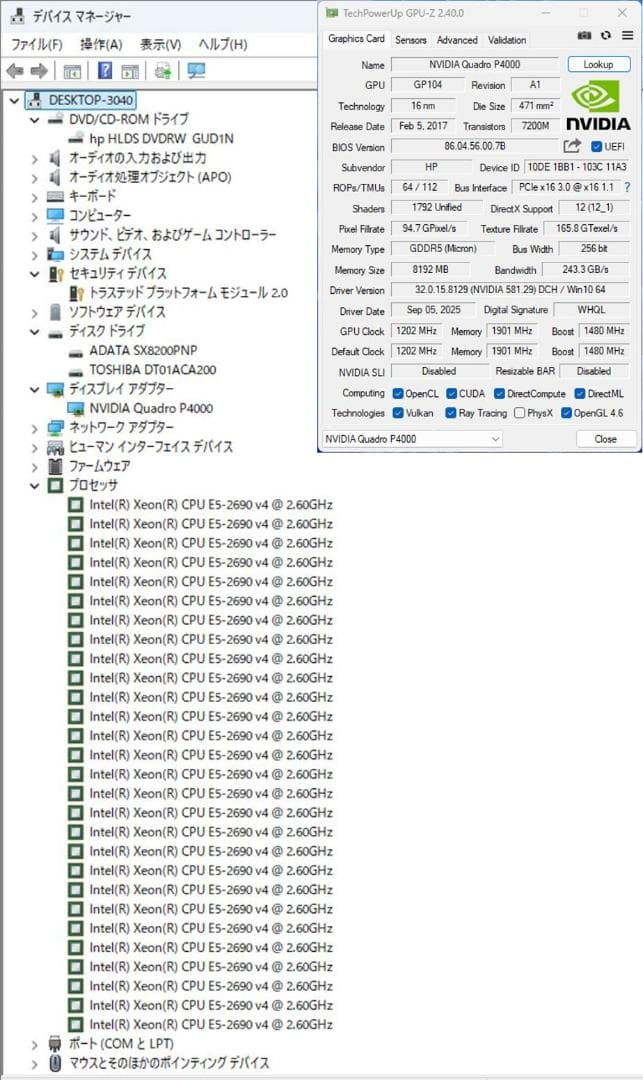Click the Back arrow in Device Manager toolbar
Image resolution: width=643 pixels, height=1080 pixels.
pos(14,70)
